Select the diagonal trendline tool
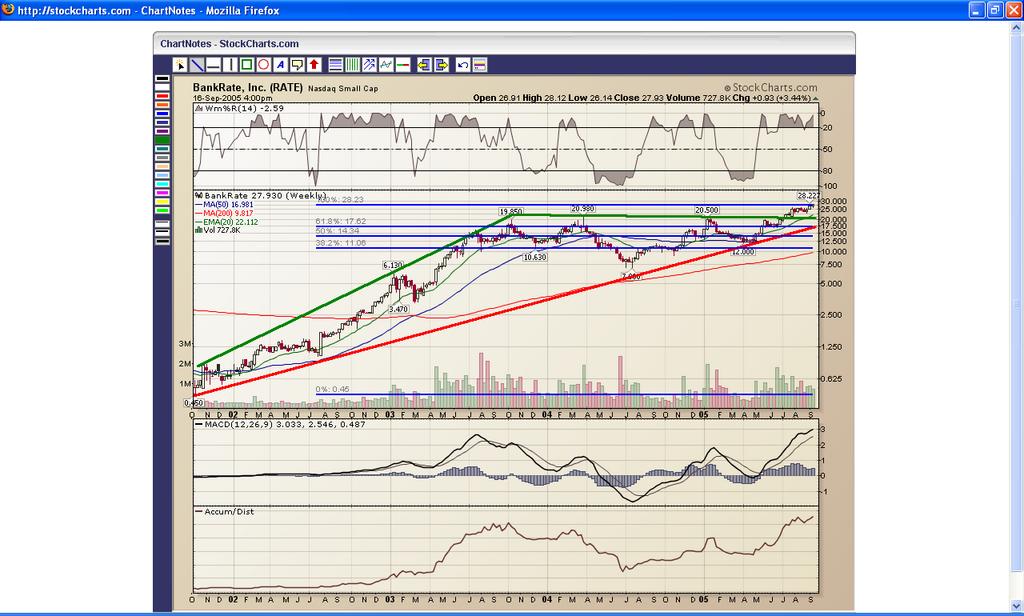 pos(197,65)
